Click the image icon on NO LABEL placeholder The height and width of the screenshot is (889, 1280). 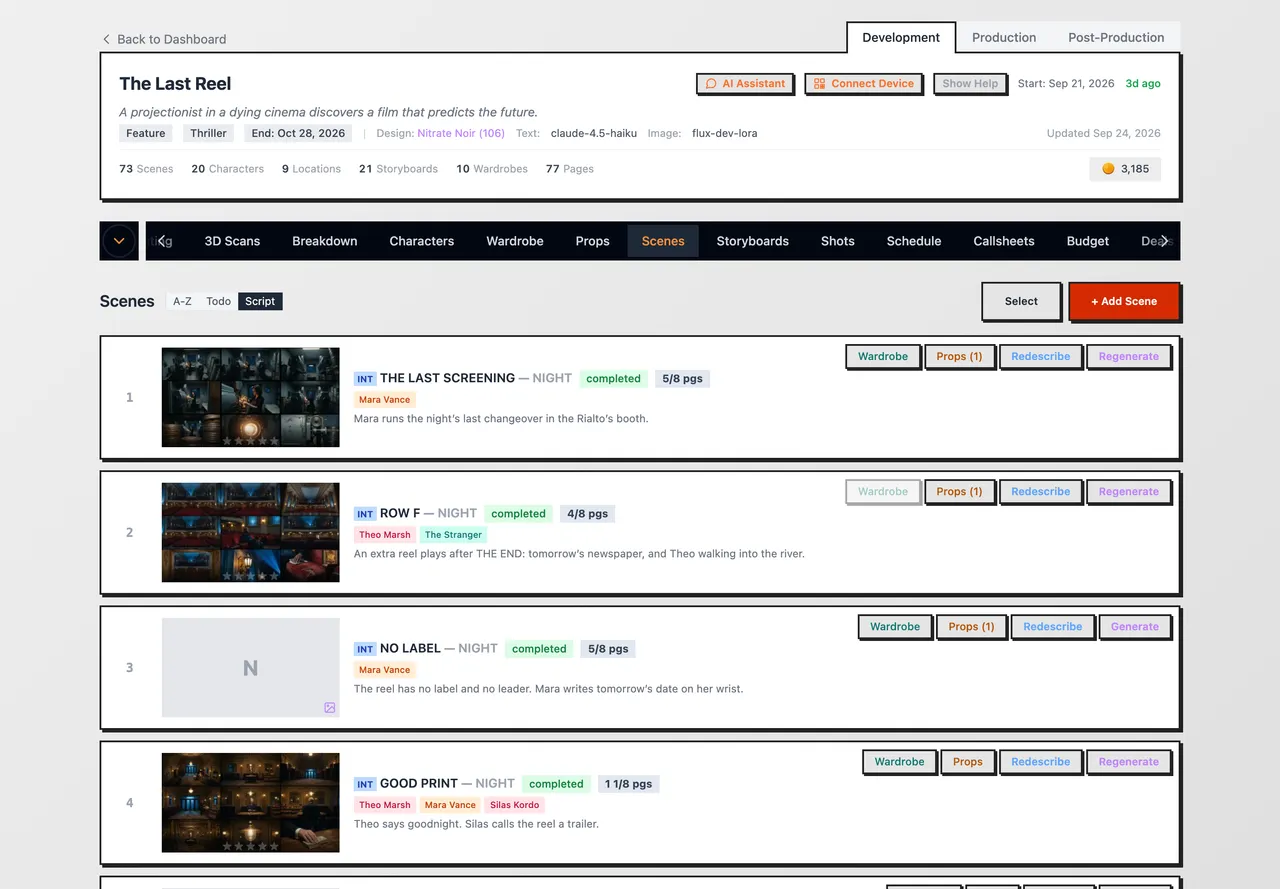[x=330, y=708]
